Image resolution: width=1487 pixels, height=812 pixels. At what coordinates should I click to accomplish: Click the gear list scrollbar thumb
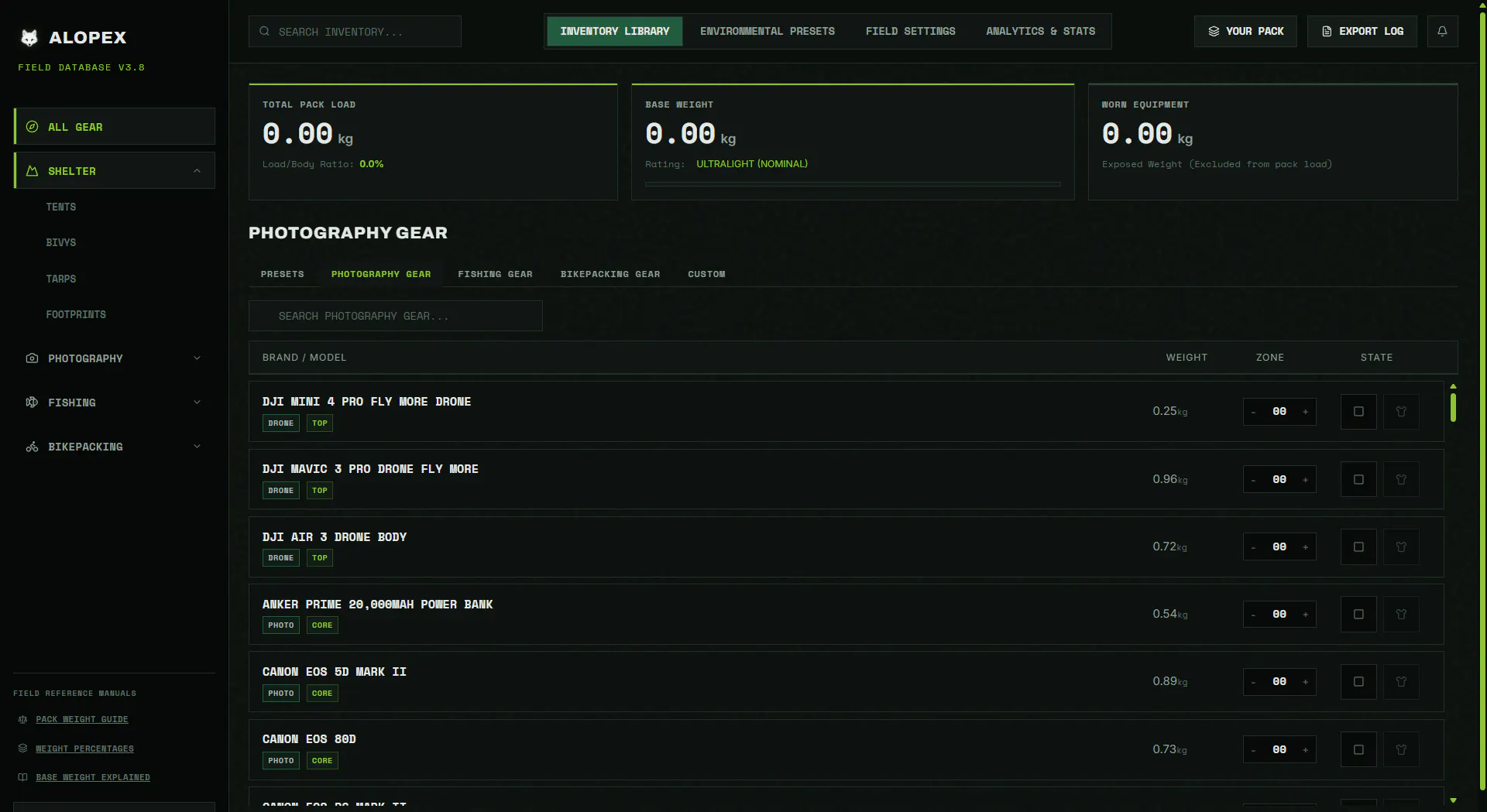coord(1453,408)
